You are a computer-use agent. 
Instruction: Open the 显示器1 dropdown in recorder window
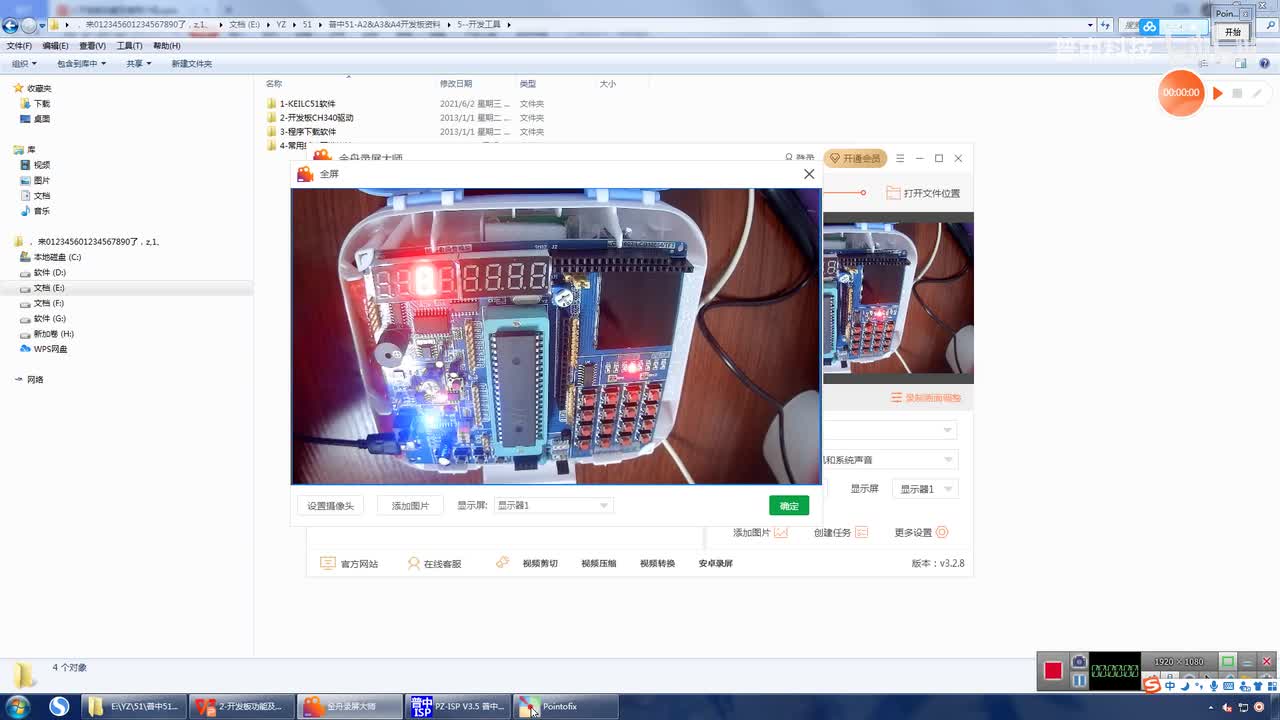[925, 489]
